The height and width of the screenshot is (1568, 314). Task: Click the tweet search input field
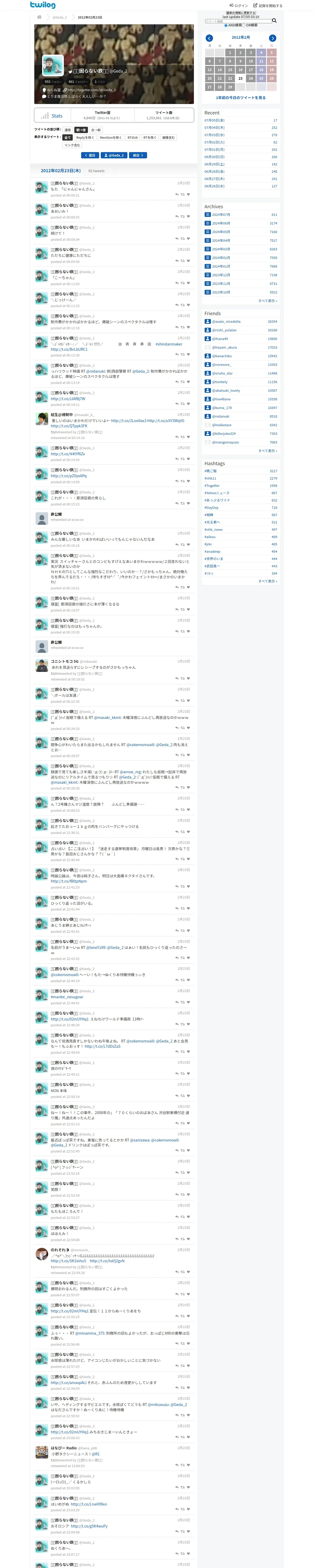tap(238, 21)
